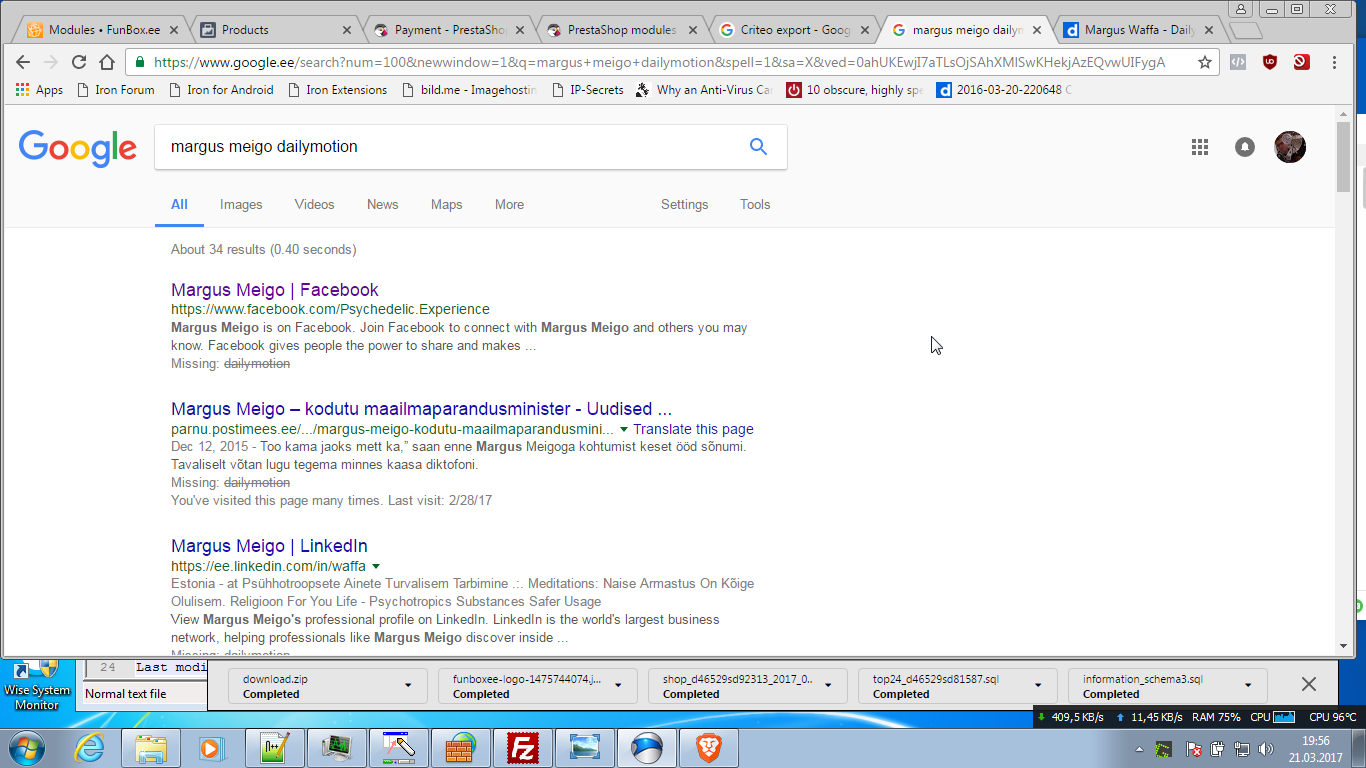Open the Images search results tab
This screenshot has width=1366, height=768.
(x=241, y=205)
